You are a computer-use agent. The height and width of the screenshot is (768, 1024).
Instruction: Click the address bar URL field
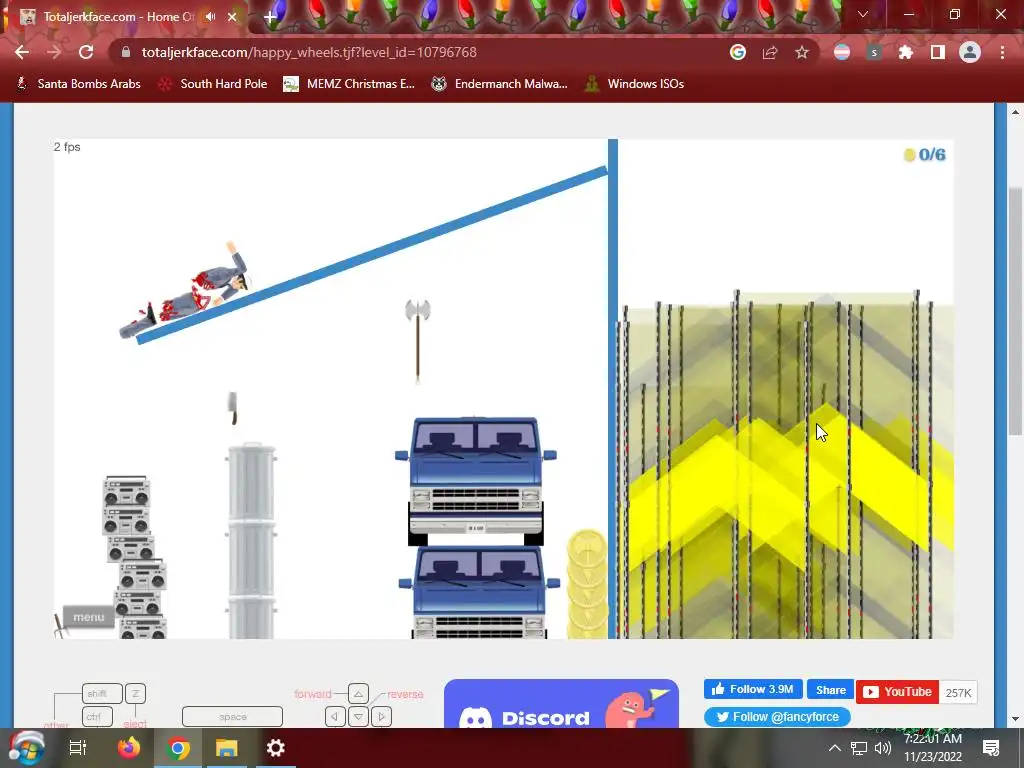(x=418, y=52)
